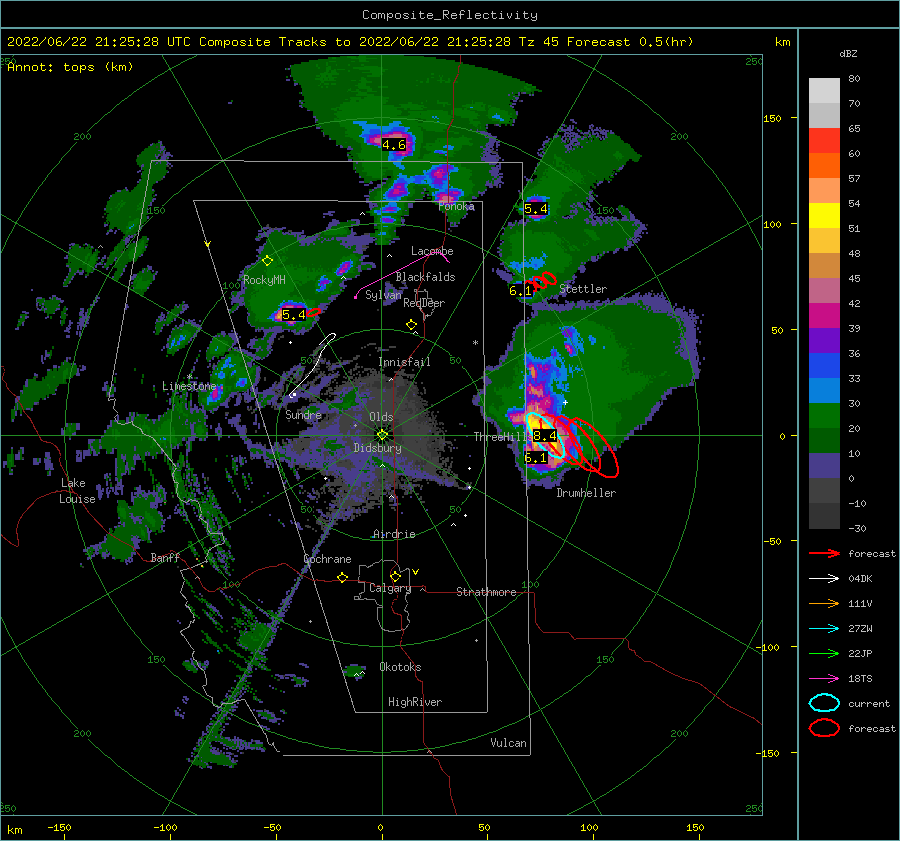
Task: Click the Vulcan town label
Action: [508, 743]
